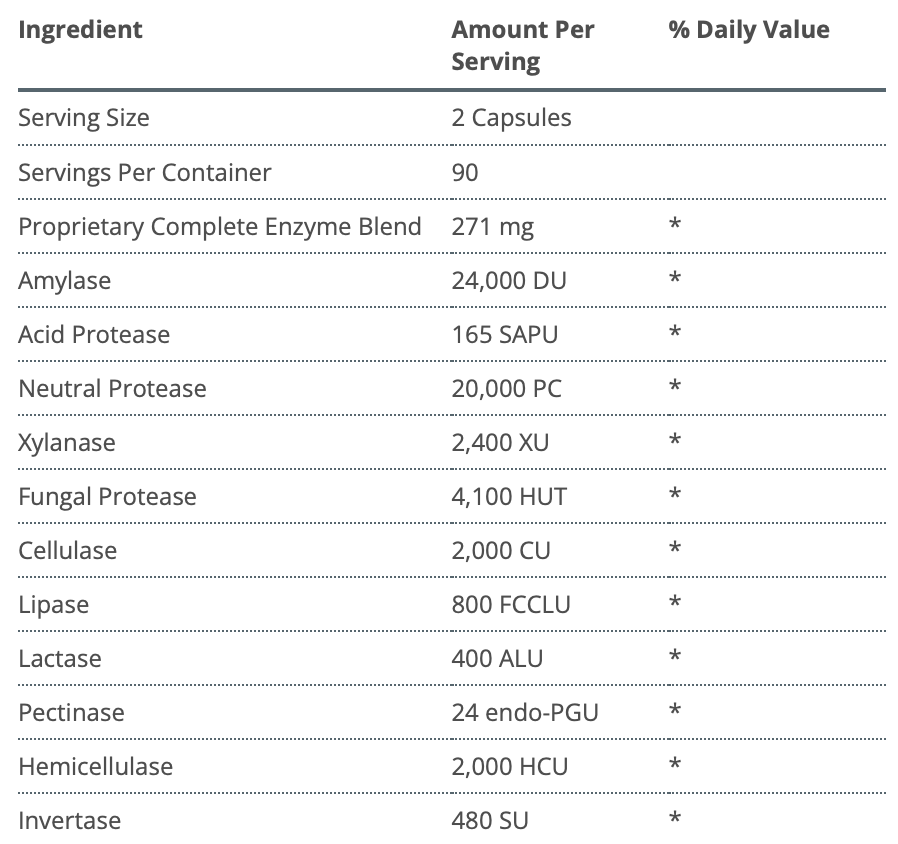The image size is (898, 844).
Task: Click the 24 endo-PGU value
Action: [x=525, y=712]
